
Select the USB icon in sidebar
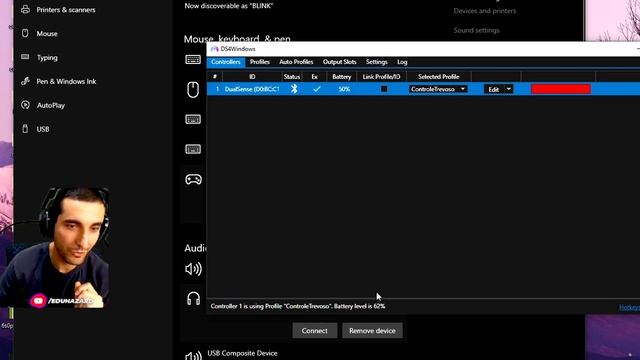25,129
